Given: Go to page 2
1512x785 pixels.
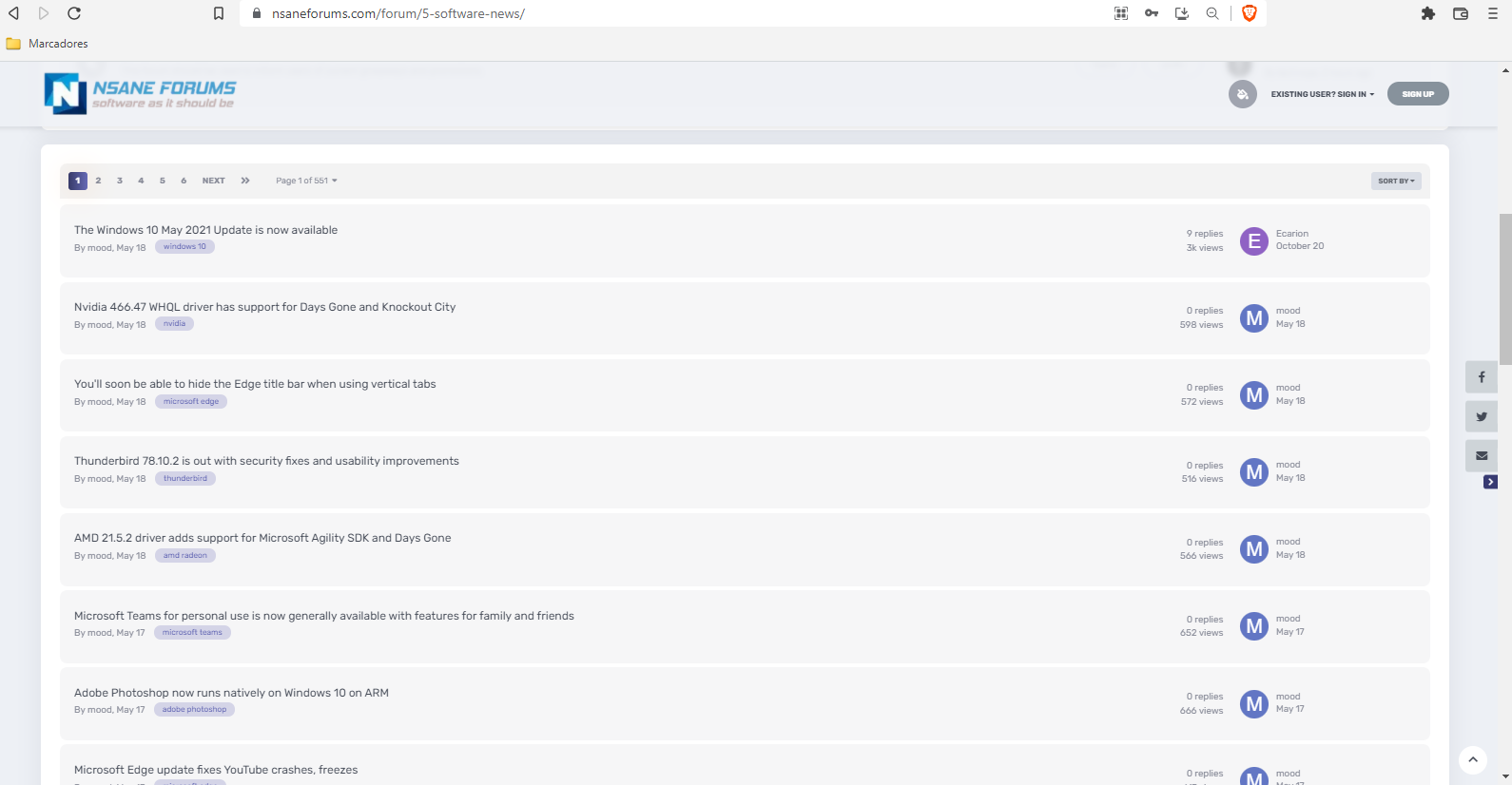Looking at the screenshot, I should pos(98,181).
